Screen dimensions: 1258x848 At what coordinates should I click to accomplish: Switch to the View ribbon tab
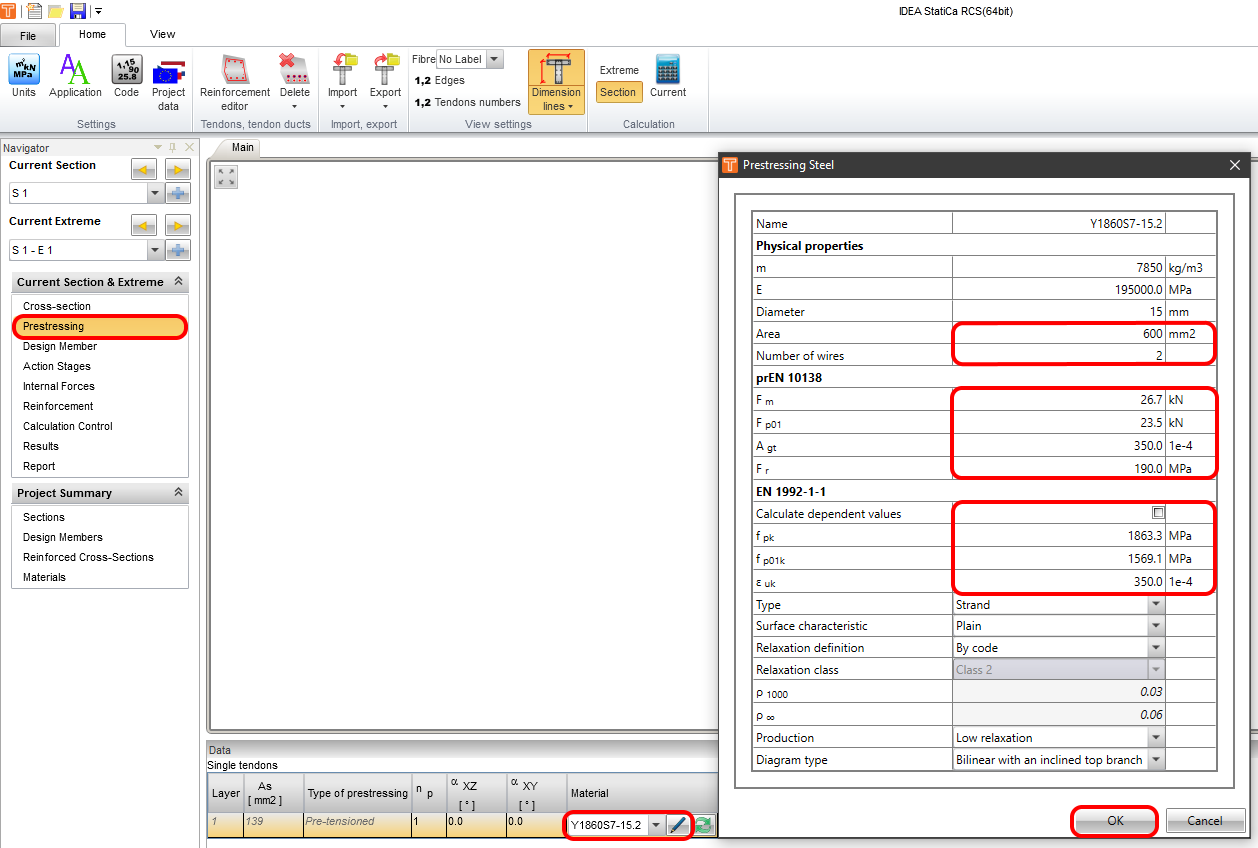tap(162, 34)
